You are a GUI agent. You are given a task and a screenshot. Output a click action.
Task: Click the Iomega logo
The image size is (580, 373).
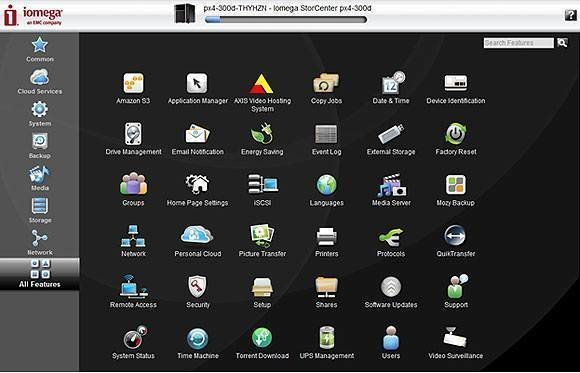33,16
